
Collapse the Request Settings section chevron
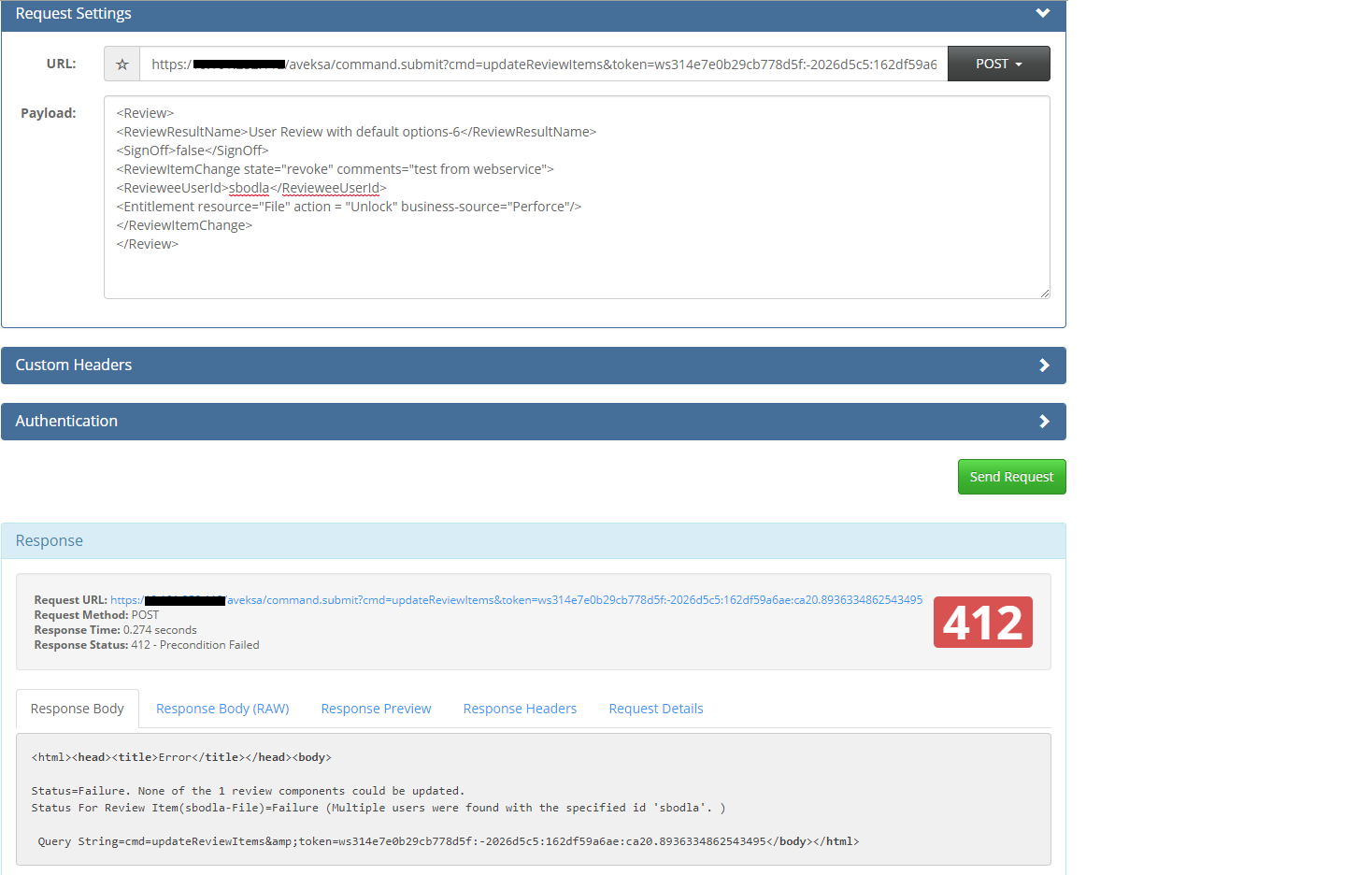[x=1042, y=14]
